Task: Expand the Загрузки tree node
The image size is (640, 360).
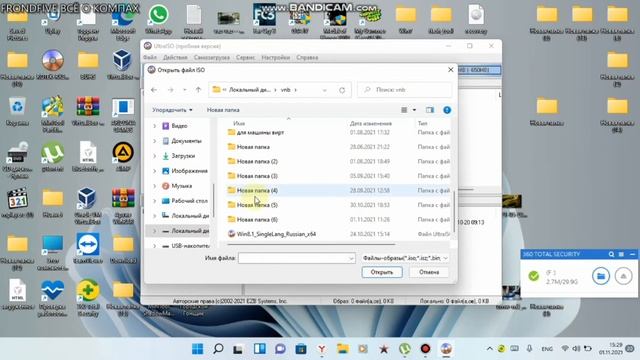Action: 155,156
